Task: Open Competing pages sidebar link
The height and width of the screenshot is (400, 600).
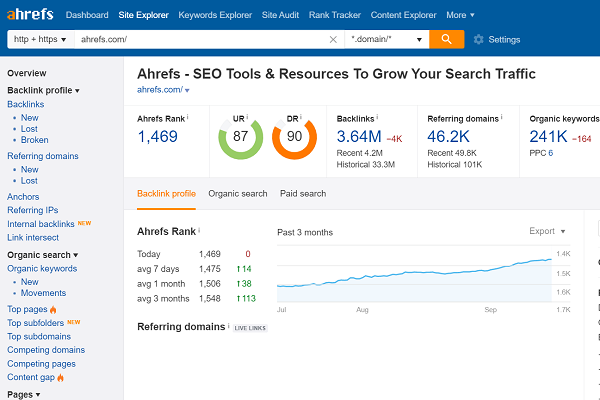Action: 41,364
